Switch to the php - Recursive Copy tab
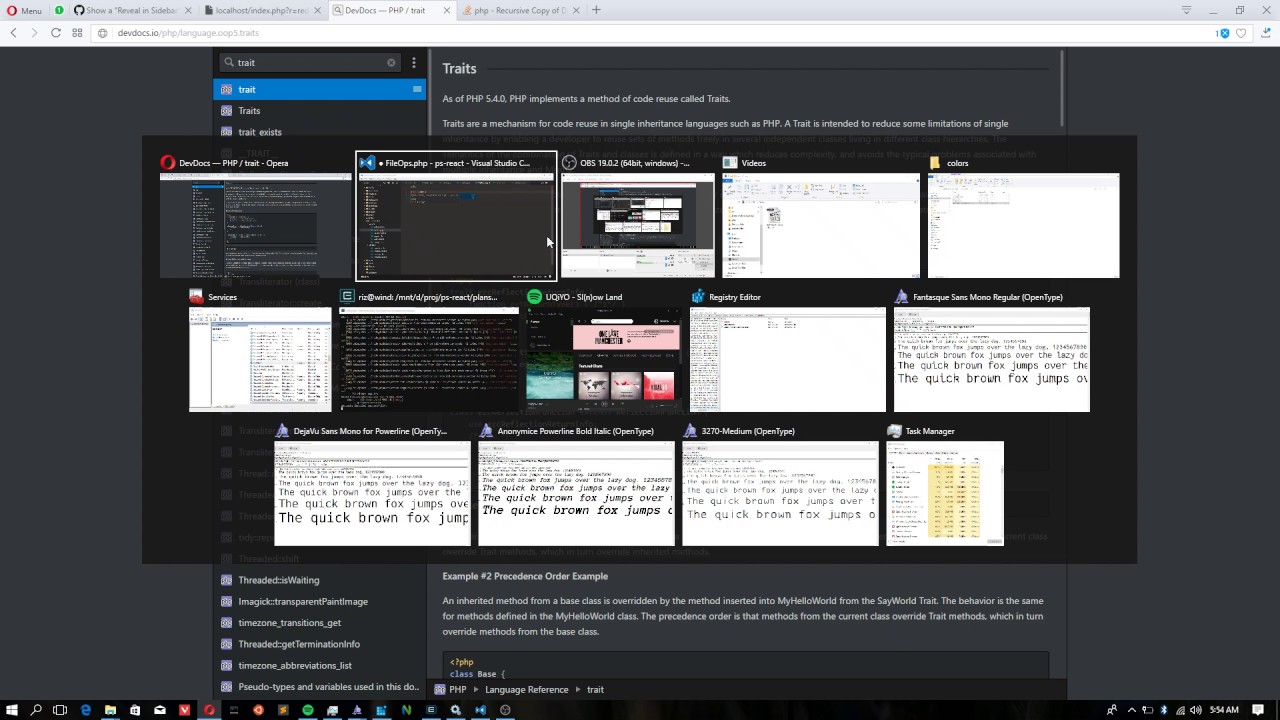The image size is (1280, 720). pyautogui.click(x=520, y=10)
